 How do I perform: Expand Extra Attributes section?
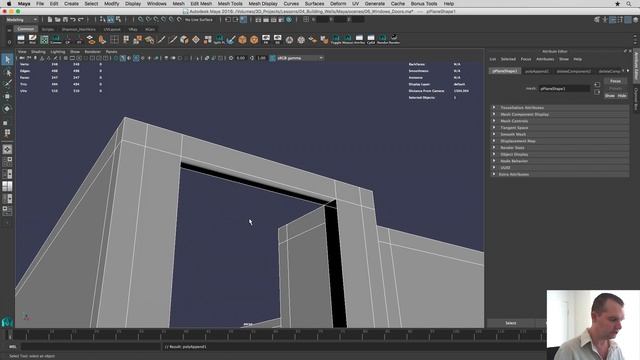click(x=560, y=174)
